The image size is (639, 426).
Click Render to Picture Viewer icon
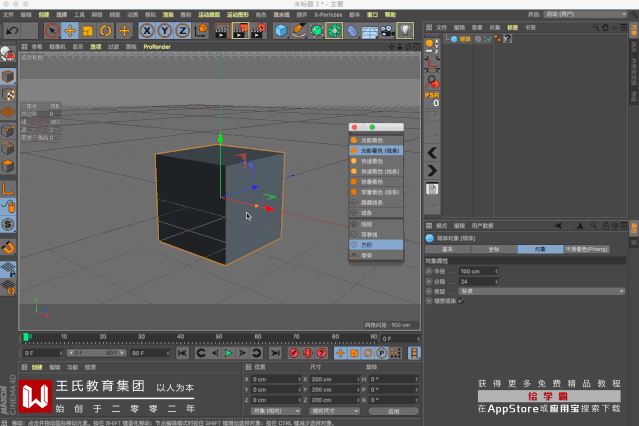click(240, 31)
